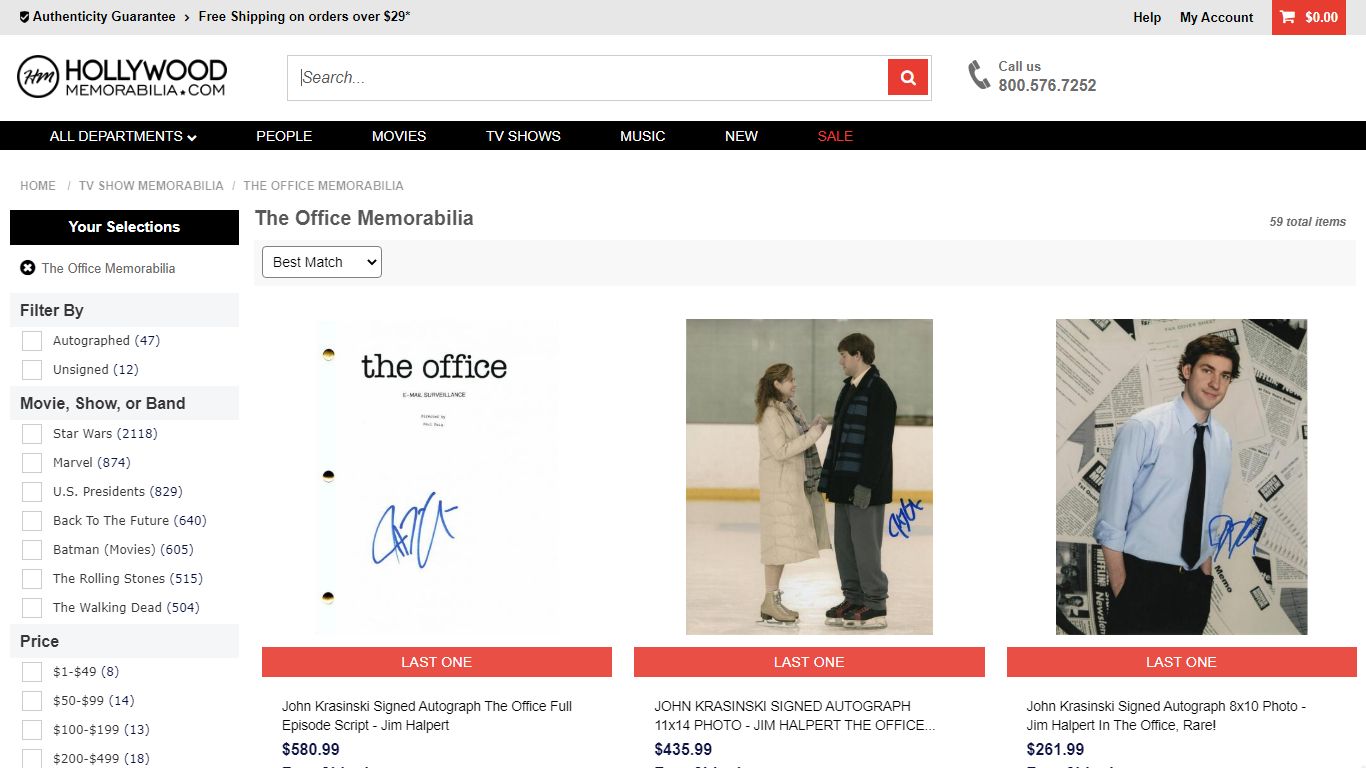Check the Unsigned filter

[32, 370]
